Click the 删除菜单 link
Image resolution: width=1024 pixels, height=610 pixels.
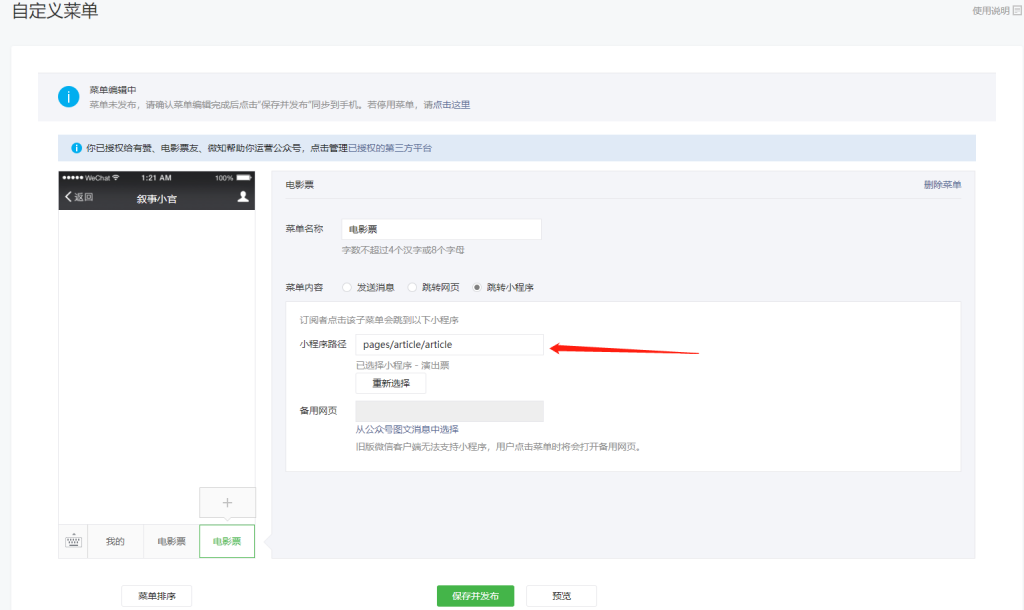click(944, 184)
